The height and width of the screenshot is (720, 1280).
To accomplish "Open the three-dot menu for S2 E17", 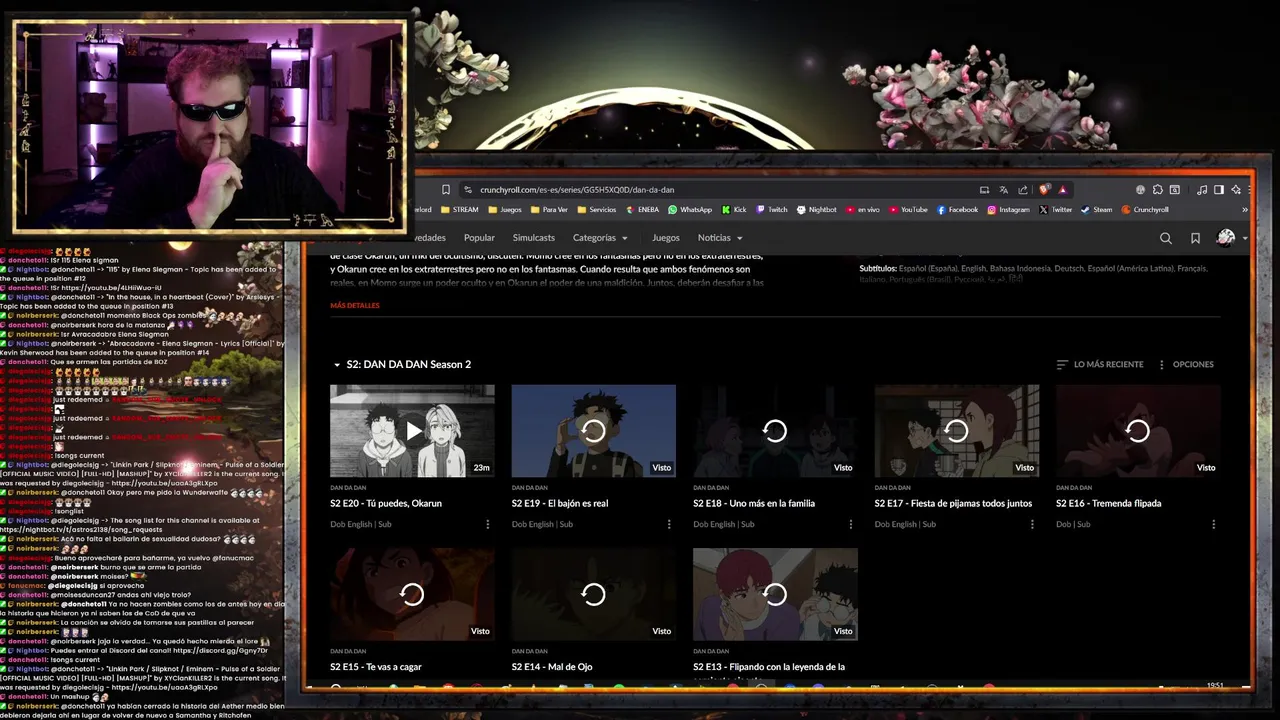I will [1033, 524].
